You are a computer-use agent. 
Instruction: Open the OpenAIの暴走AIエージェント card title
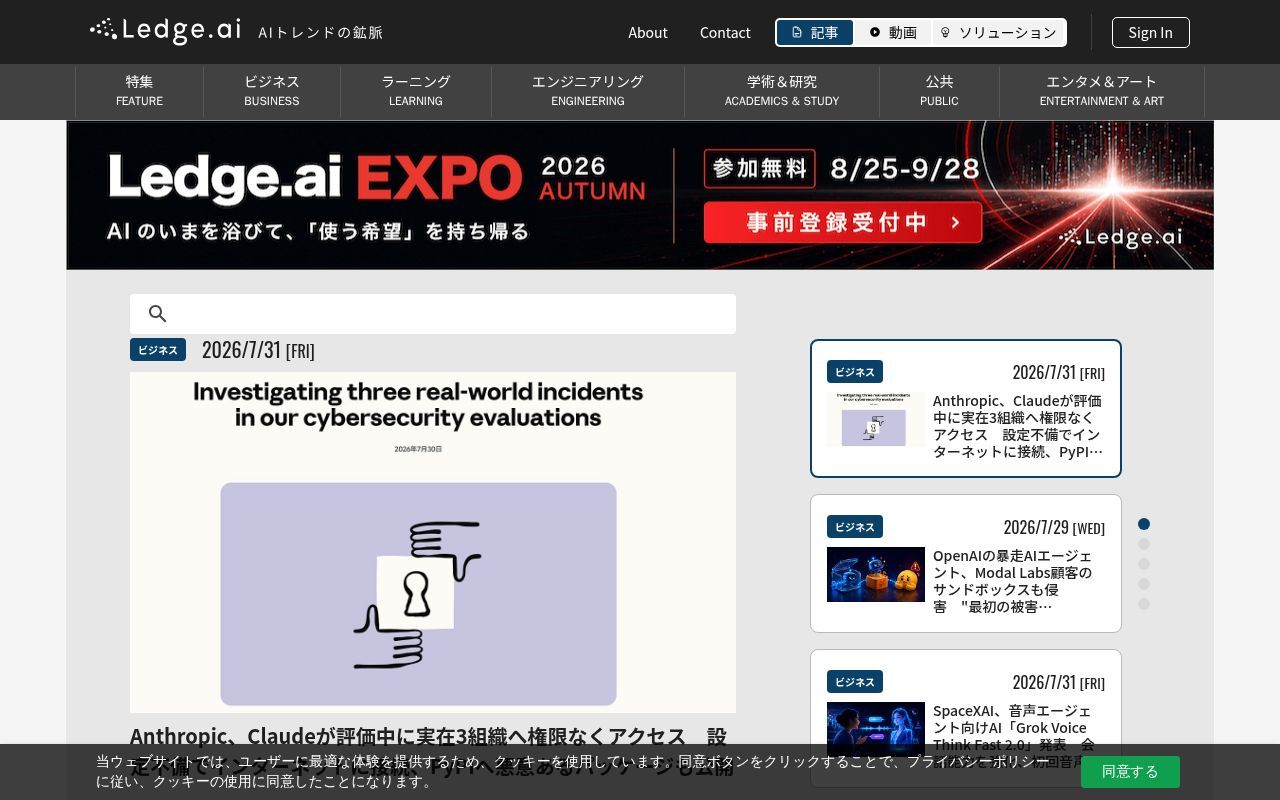pos(1018,581)
